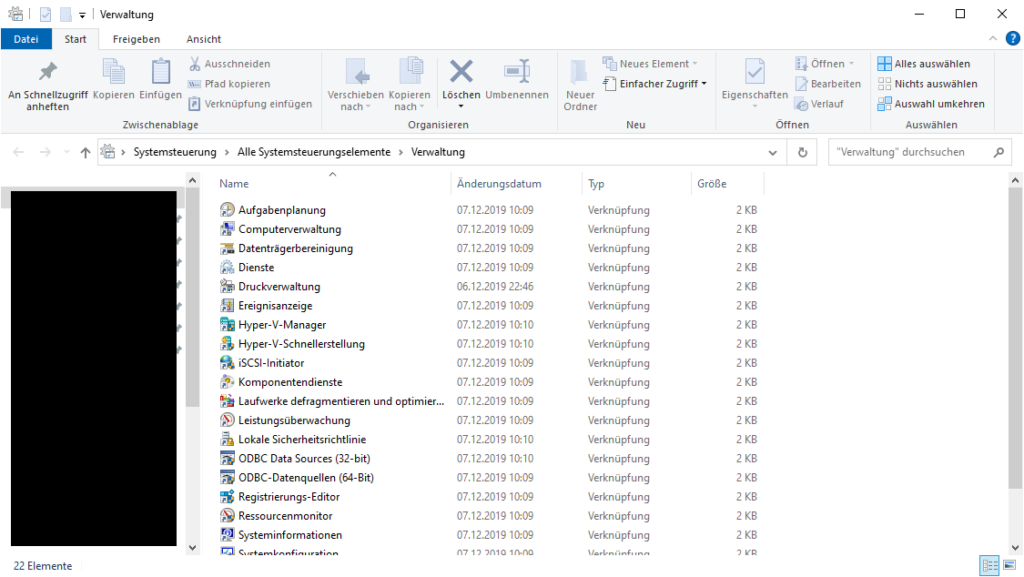The width and height of the screenshot is (1024, 577).
Task: Click the Hyper-V-Schnellerstellung icon
Action: [x=227, y=343]
